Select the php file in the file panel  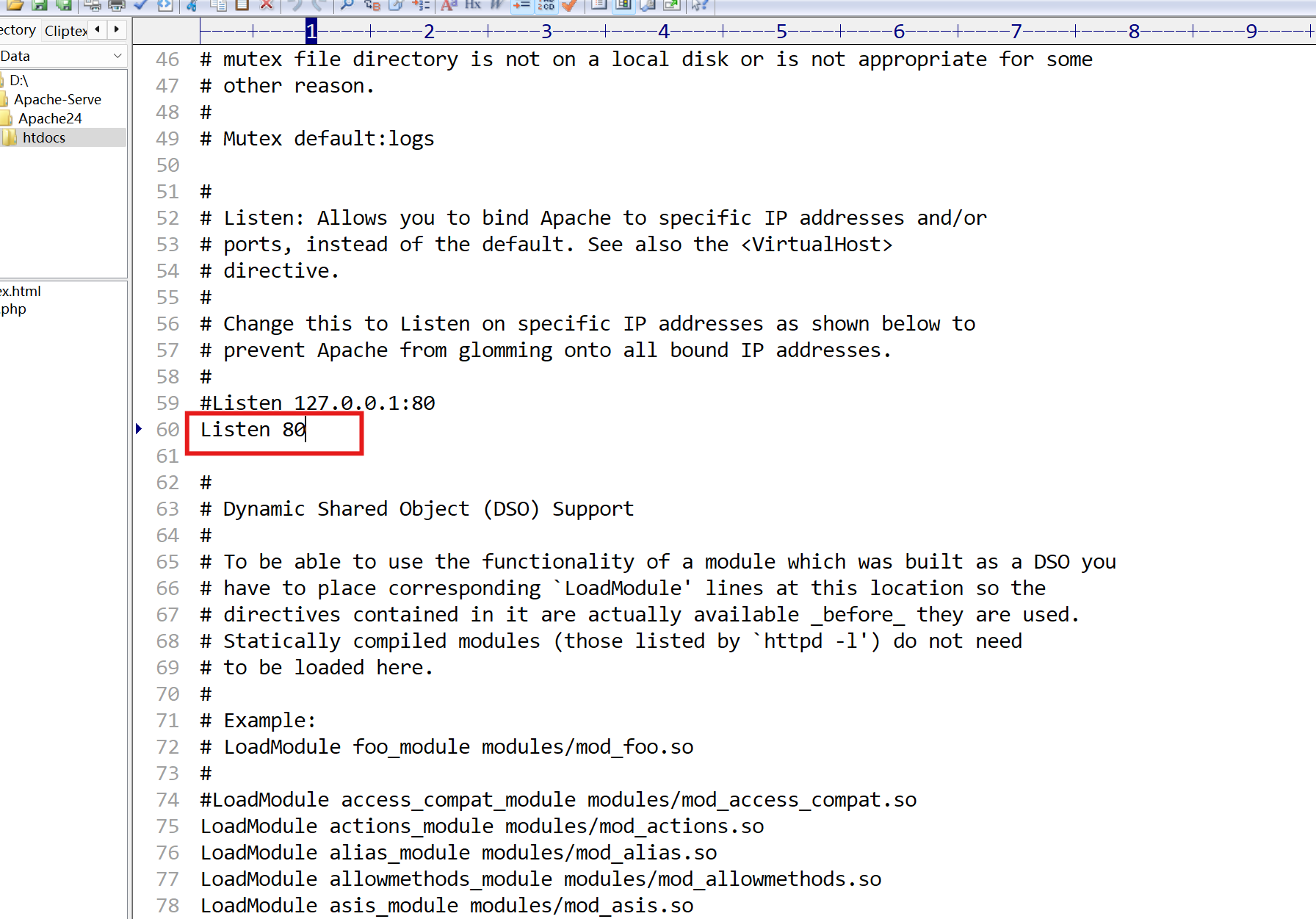(x=12, y=309)
